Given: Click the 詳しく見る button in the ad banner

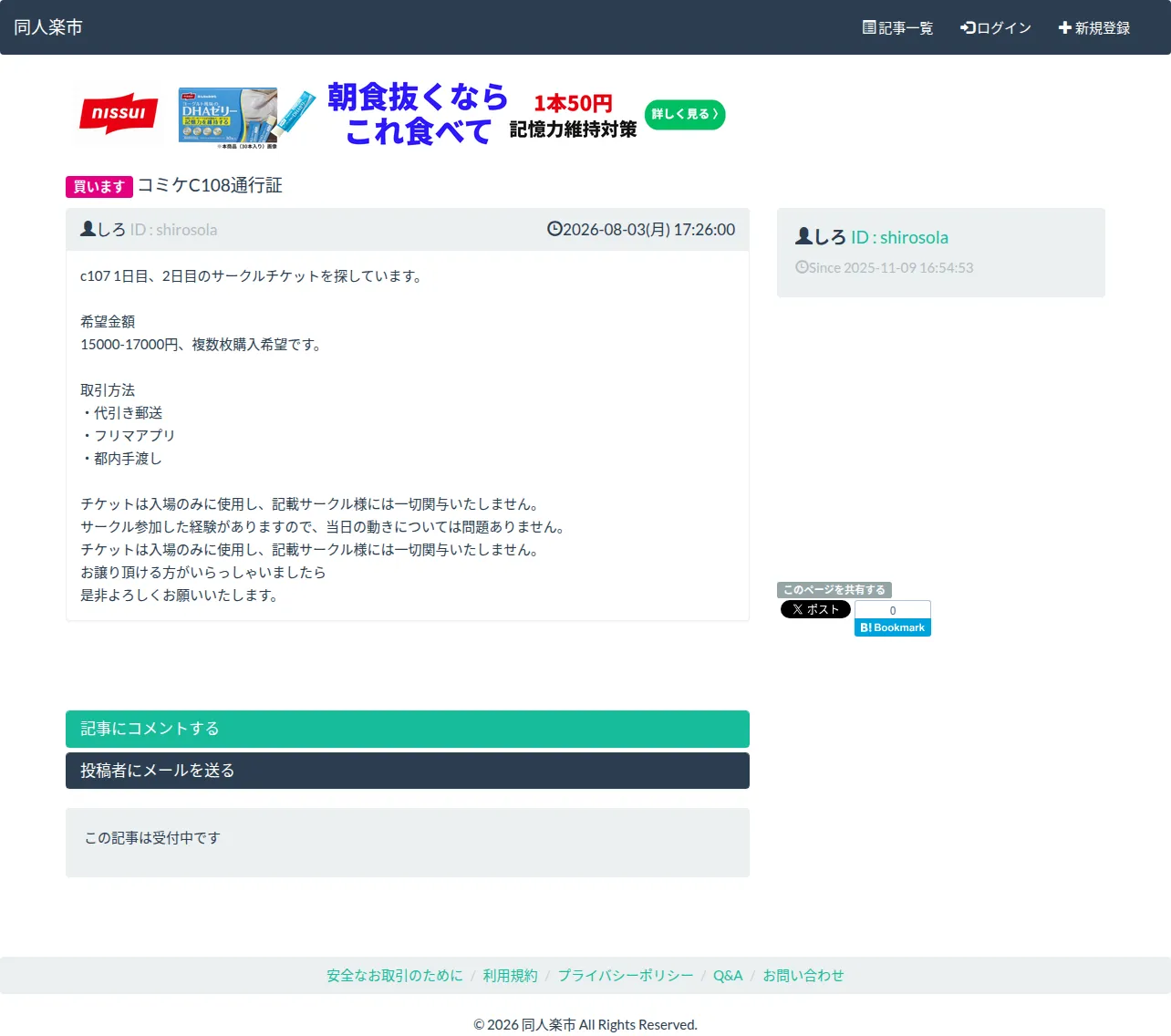Looking at the screenshot, I should pyautogui.click(x=685, y=114).
